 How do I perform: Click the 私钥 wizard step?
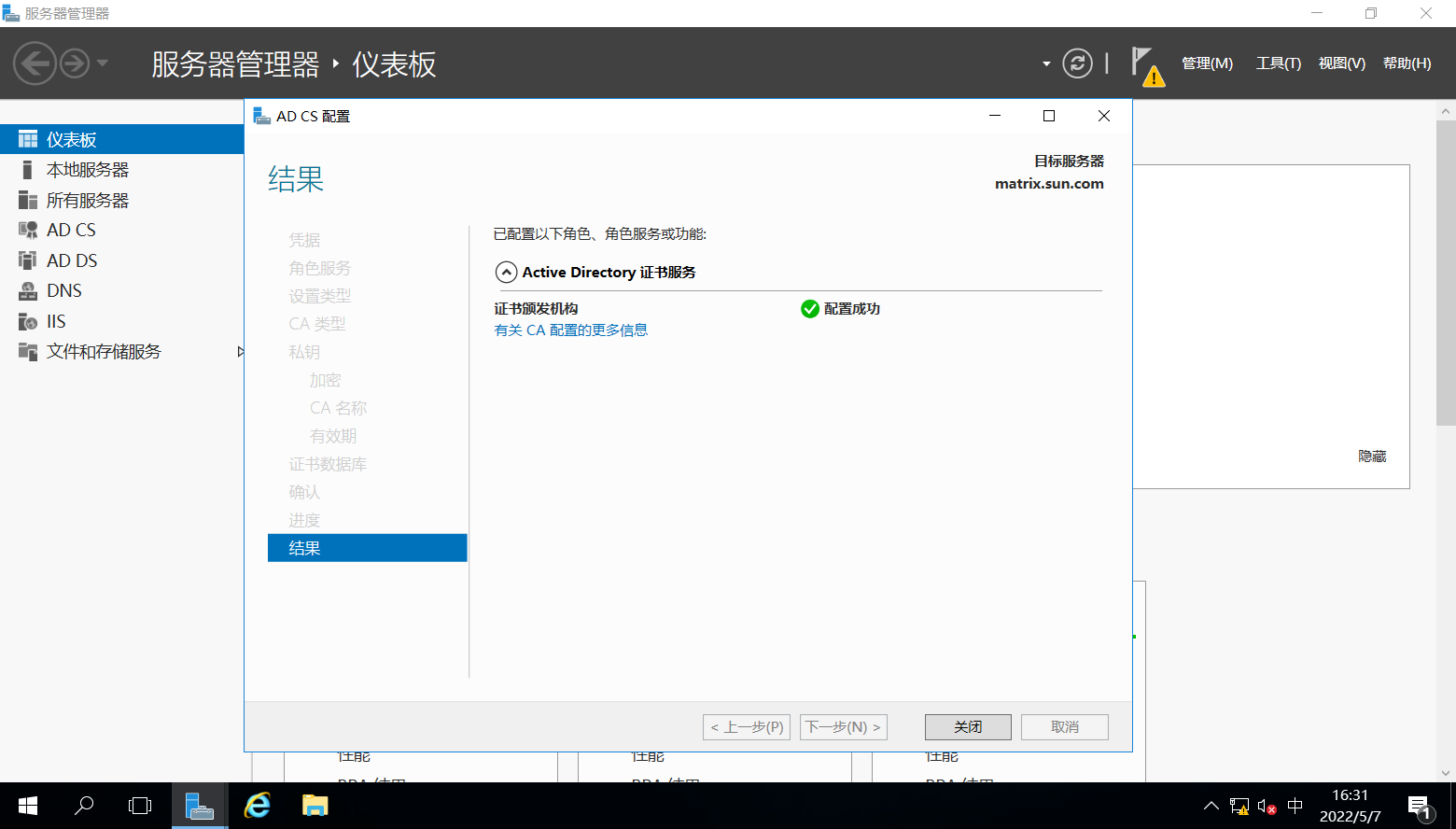(304, 352)
